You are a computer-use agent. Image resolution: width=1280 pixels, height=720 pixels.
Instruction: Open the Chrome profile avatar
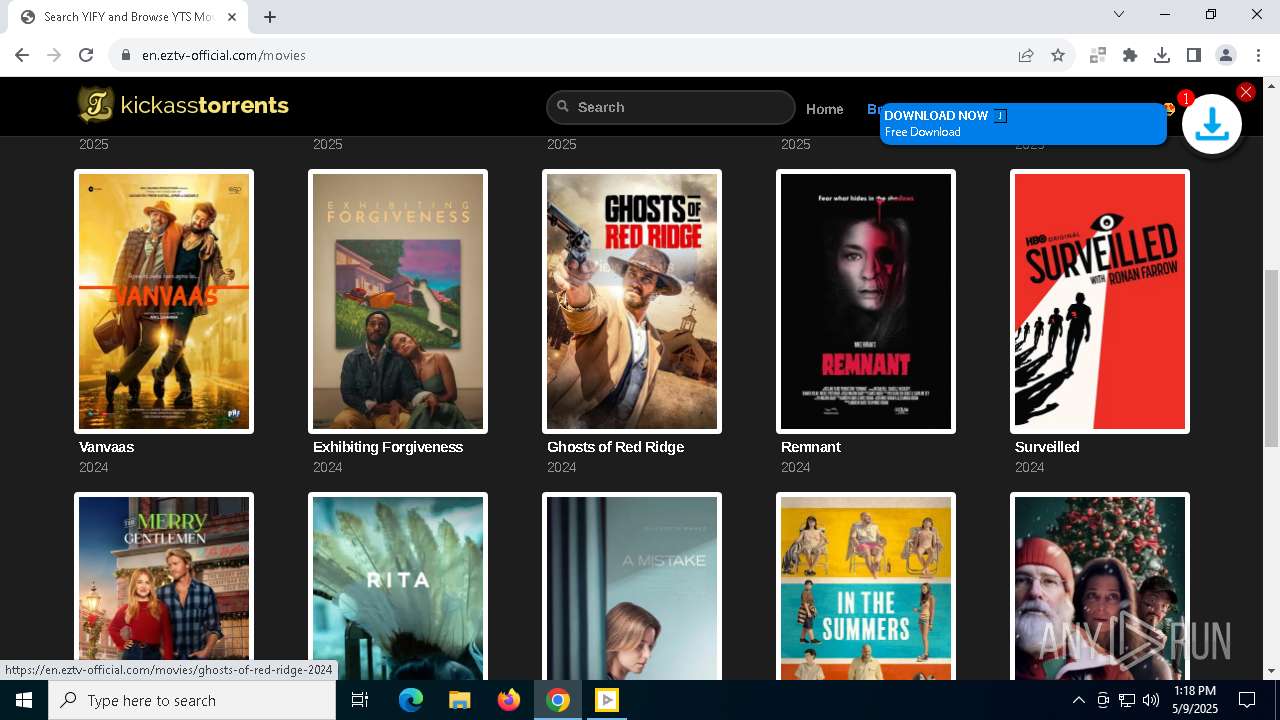pyautogui.click(x=1226, y=55)
